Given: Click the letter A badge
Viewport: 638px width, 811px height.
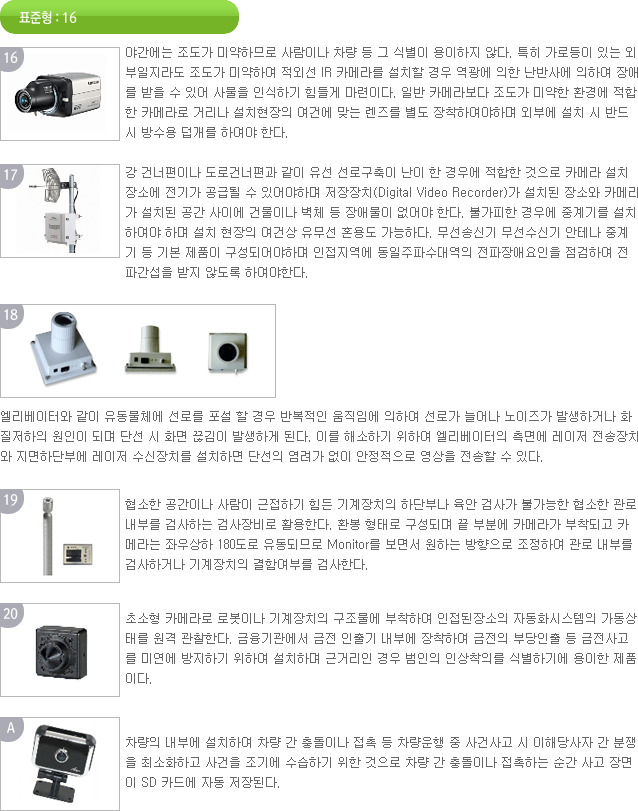Looking at the screenshot, I should click(x=10, y=728).
